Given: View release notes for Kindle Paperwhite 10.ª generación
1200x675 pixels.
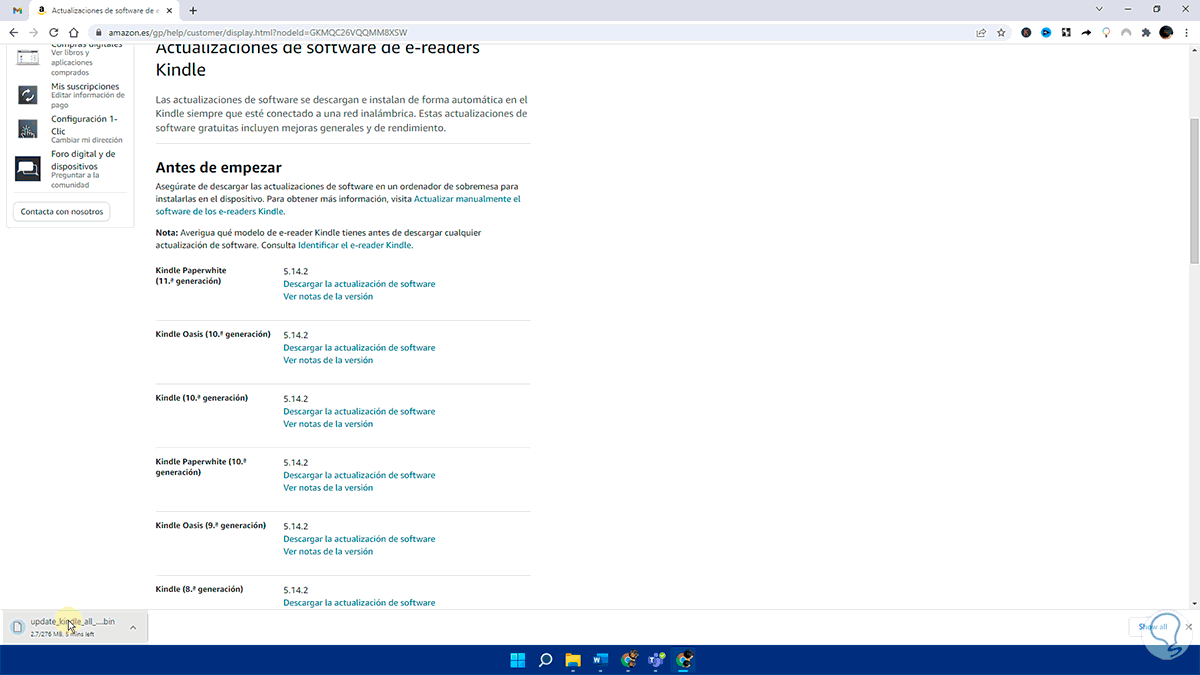Looking at the screenshot, I should pos(328,488).
